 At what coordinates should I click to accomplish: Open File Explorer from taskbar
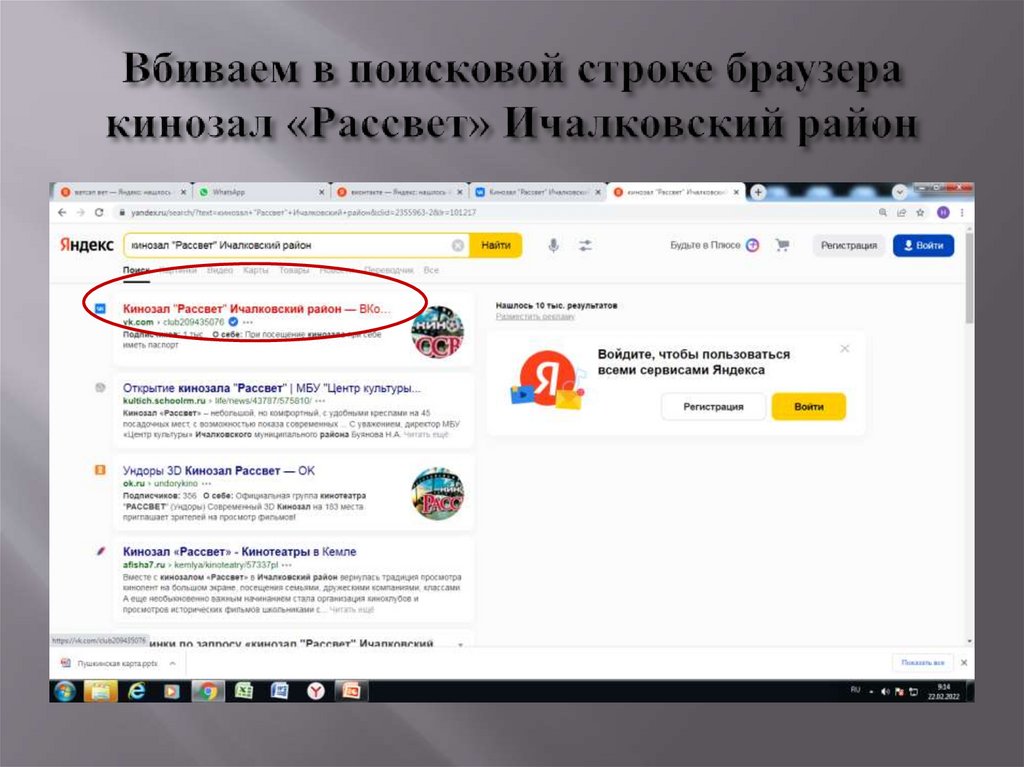coord(100,691)
